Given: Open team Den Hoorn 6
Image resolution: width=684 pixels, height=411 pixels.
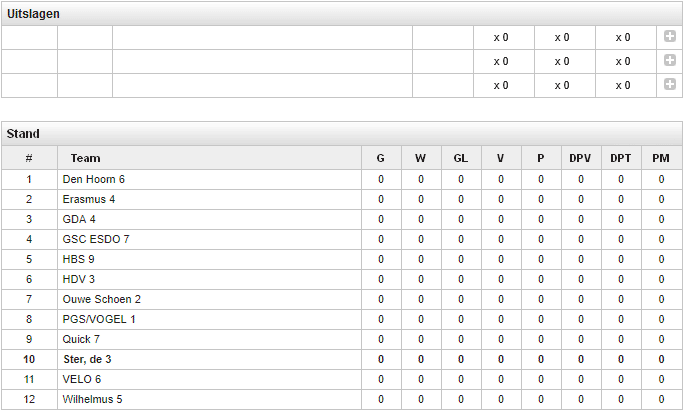Looking at the screenshot, I should (x=93, y=179).
